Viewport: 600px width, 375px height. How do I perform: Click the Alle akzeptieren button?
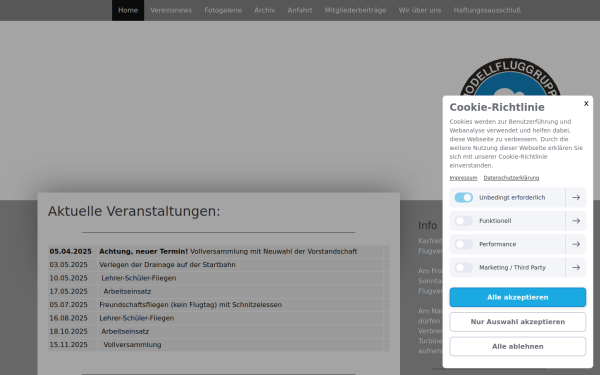click(517, 297)
